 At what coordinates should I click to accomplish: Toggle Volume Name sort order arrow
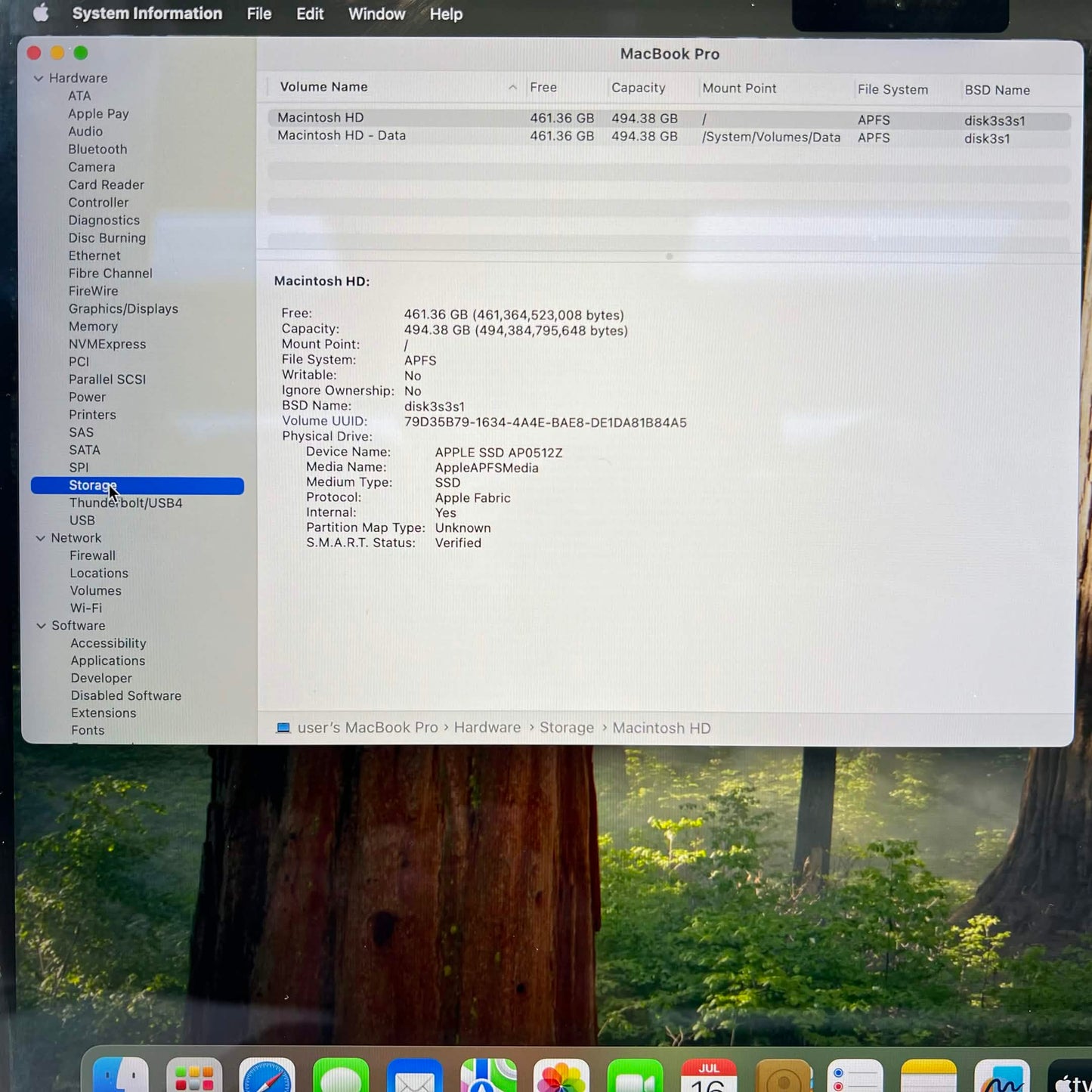click(512, 88)
